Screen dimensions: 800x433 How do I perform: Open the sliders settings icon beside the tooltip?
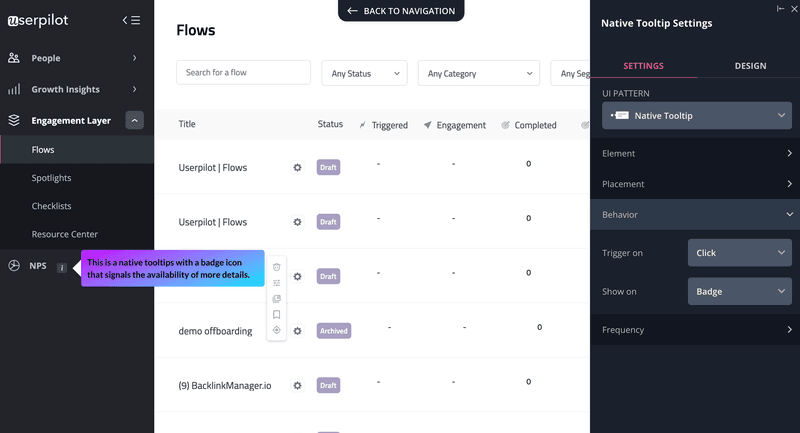point(277,283)
